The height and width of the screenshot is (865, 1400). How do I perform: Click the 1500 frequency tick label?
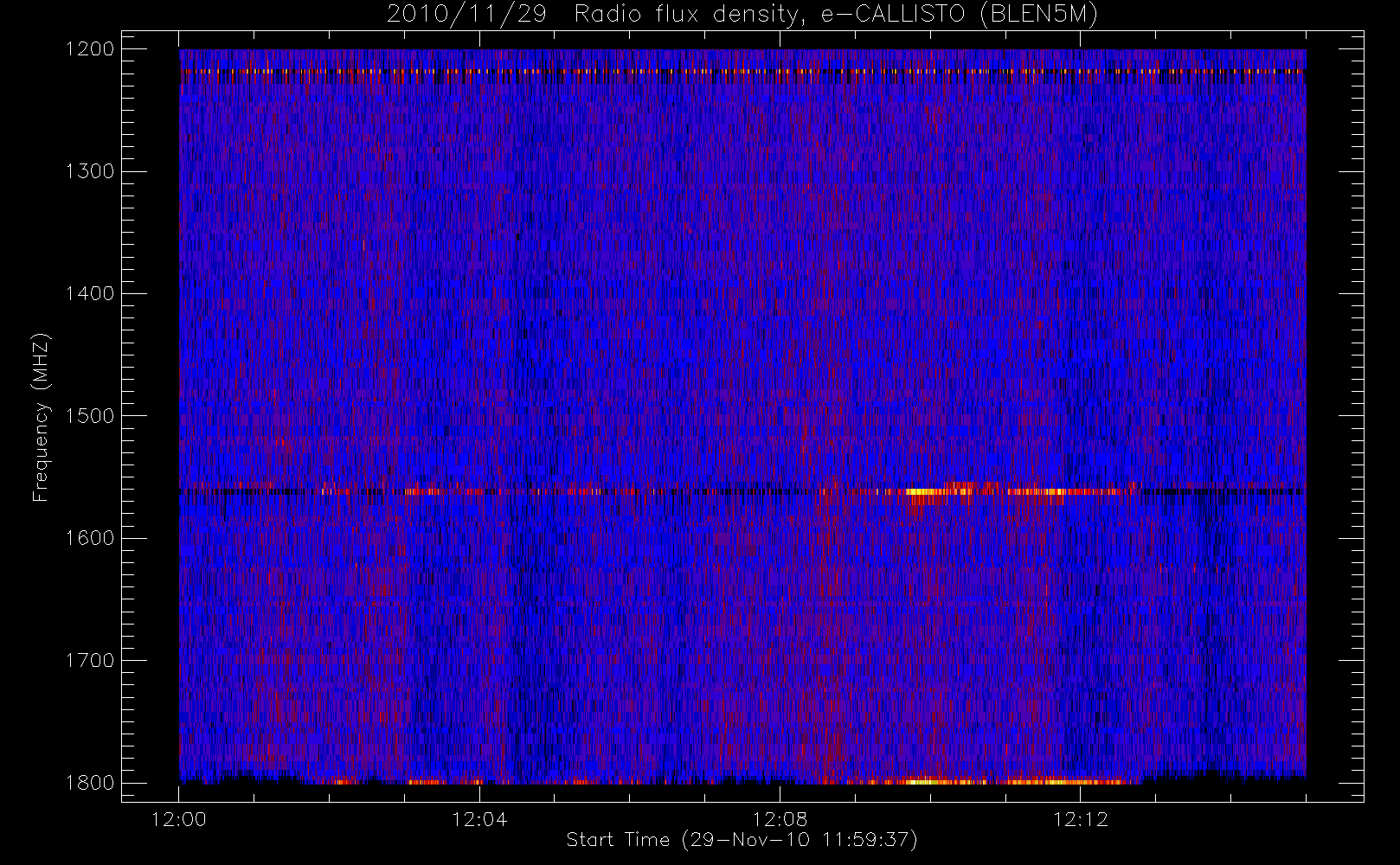click(x=90, y=416)
